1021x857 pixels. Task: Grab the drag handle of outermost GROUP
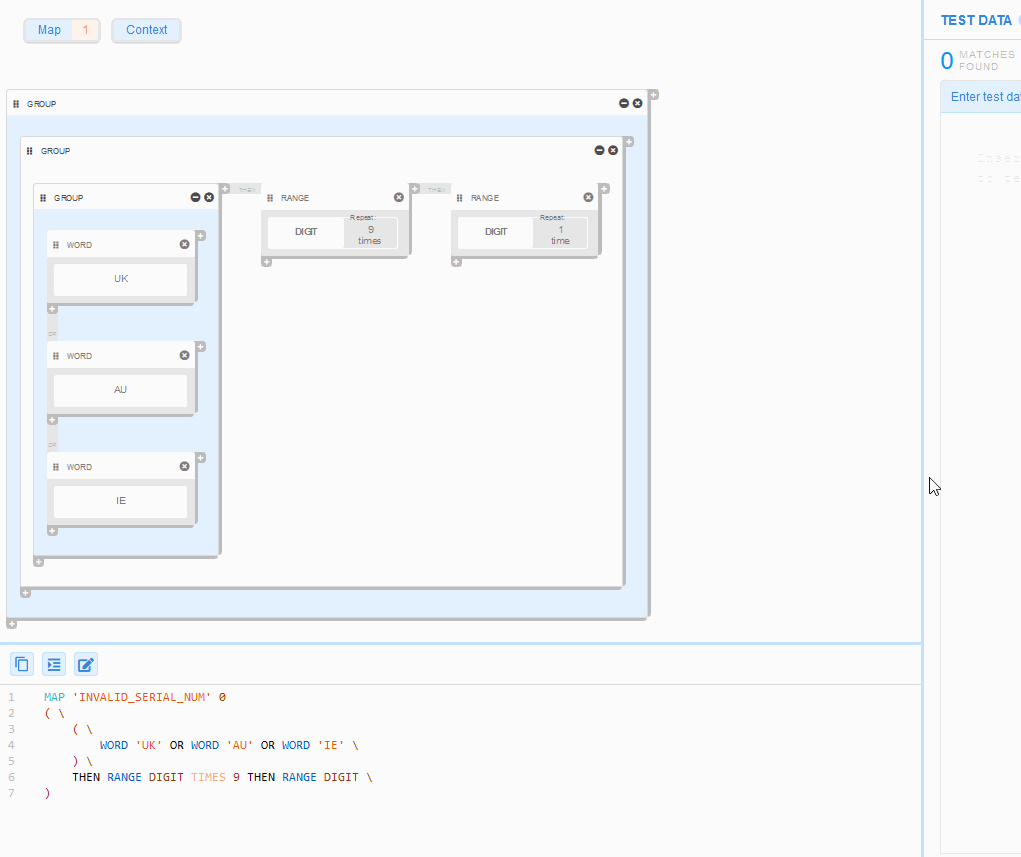pyautogui.click(x=16, y=104)
